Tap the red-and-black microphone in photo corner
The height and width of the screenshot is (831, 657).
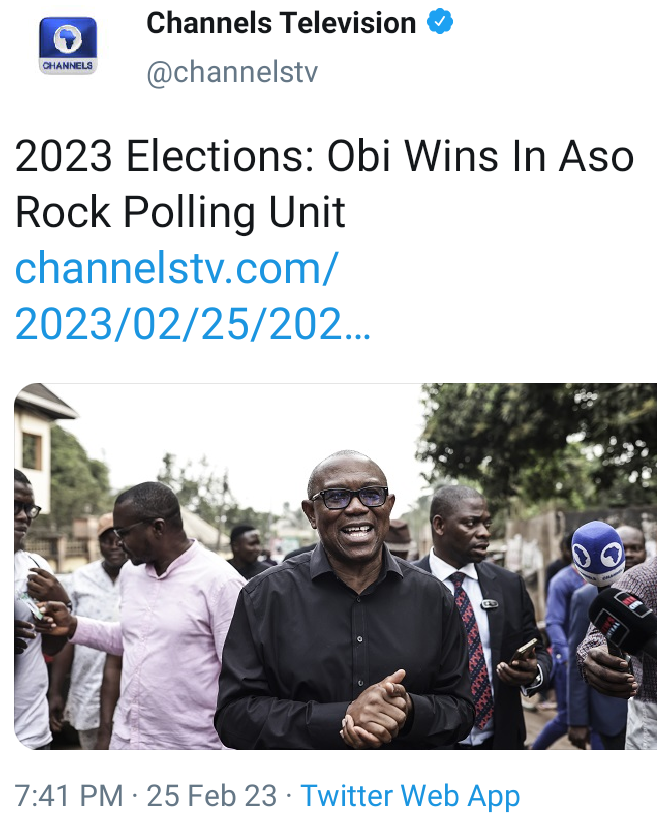622,618
